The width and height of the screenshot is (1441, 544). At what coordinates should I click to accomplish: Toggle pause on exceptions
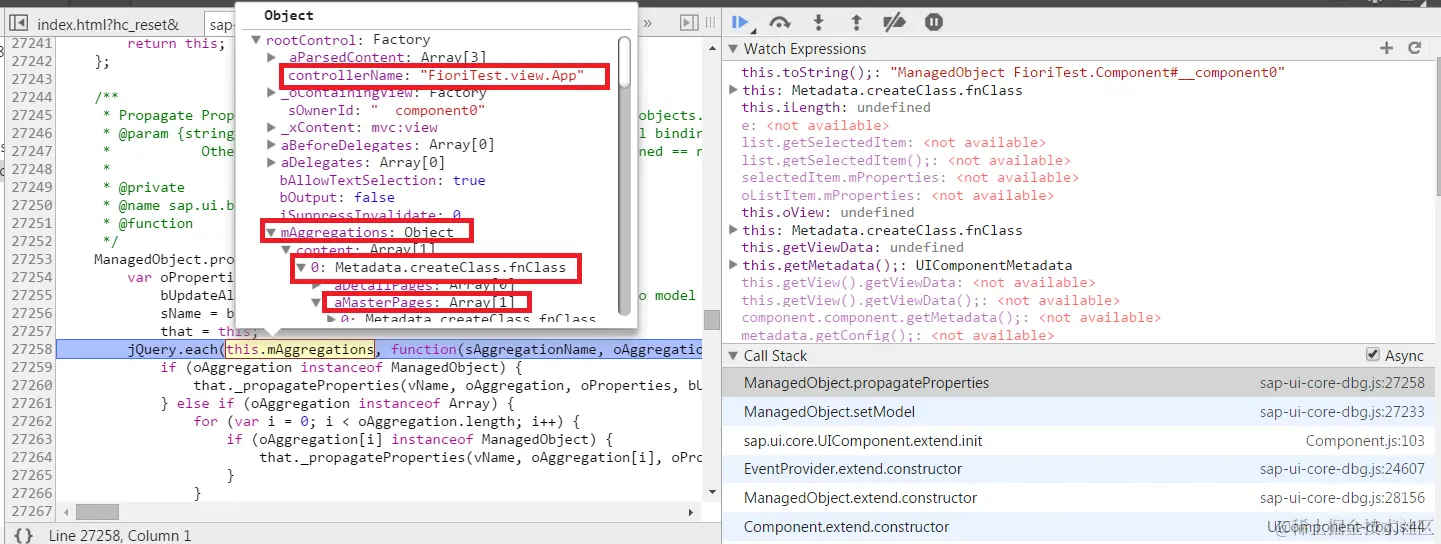pos(933,22)
